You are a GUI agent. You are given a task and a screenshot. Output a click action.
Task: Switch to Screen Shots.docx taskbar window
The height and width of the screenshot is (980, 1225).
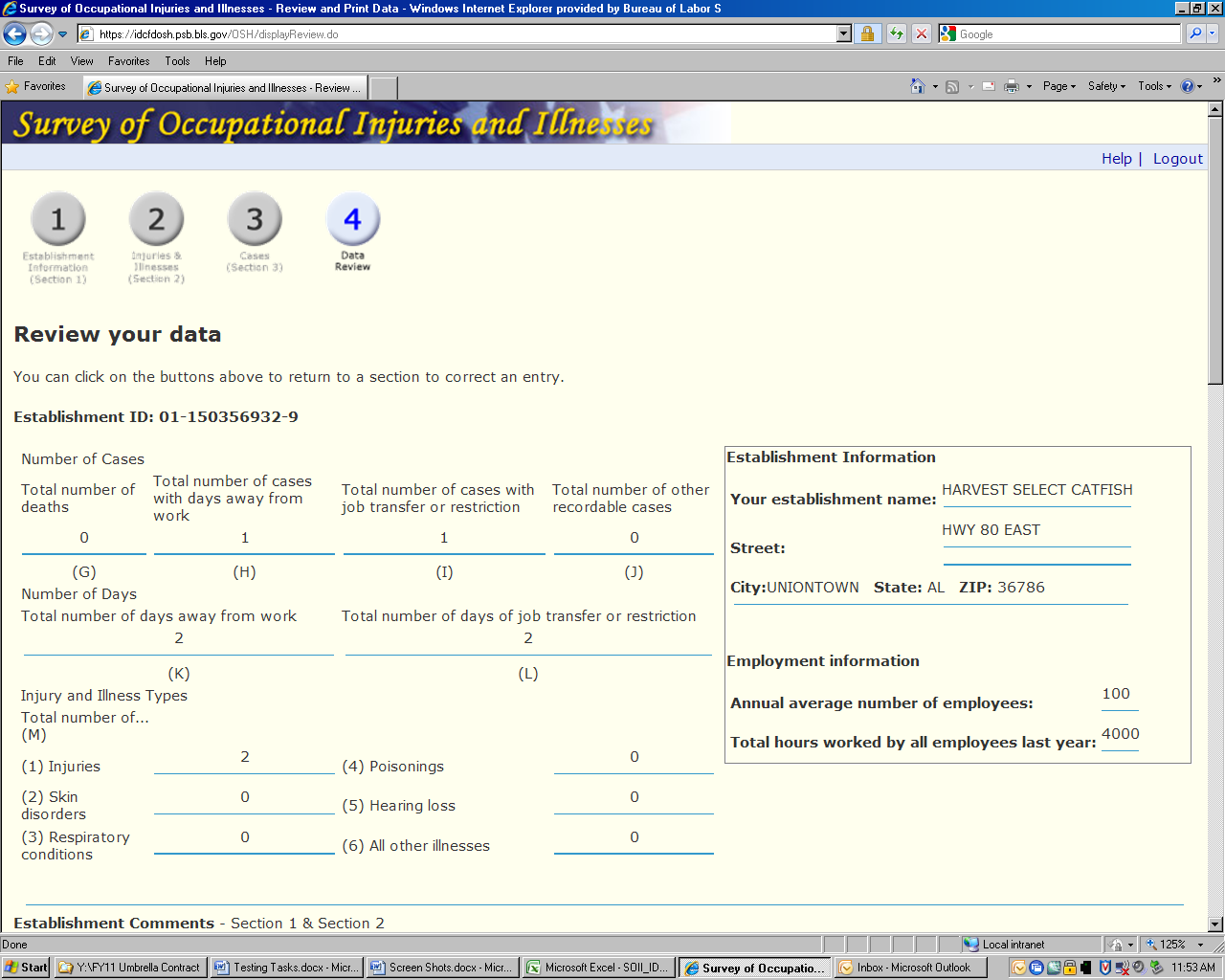tap(442, 968)
